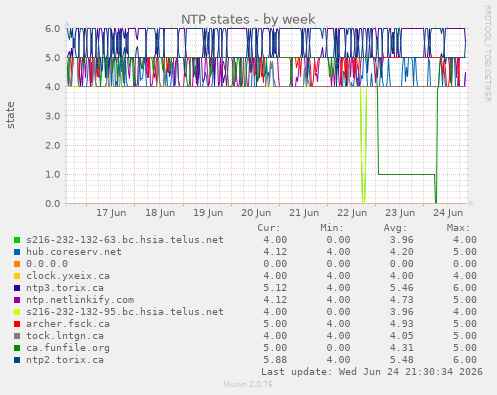Select the s216-232-132-95.bc.hsia.telus.net label
The image size is (497, 395).
click(x=125, y=312)
